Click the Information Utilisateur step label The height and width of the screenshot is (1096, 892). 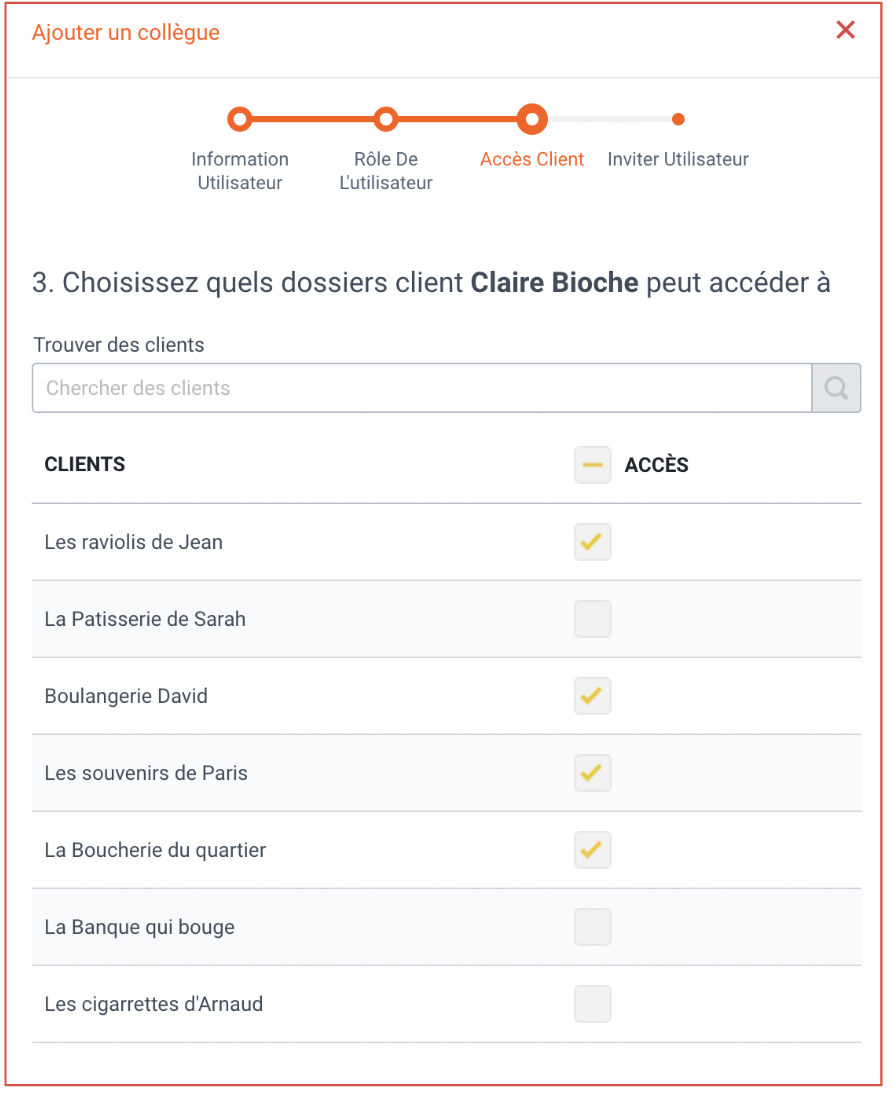pos(240,171)
